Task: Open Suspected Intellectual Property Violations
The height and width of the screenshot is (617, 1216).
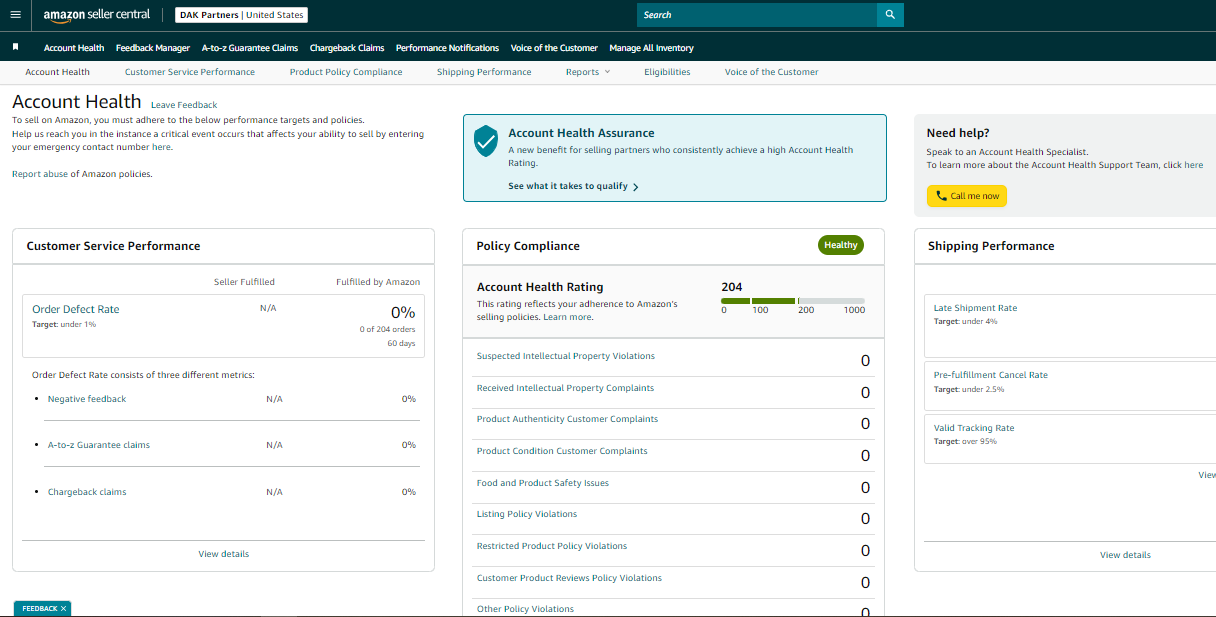Action: (566, 356)
